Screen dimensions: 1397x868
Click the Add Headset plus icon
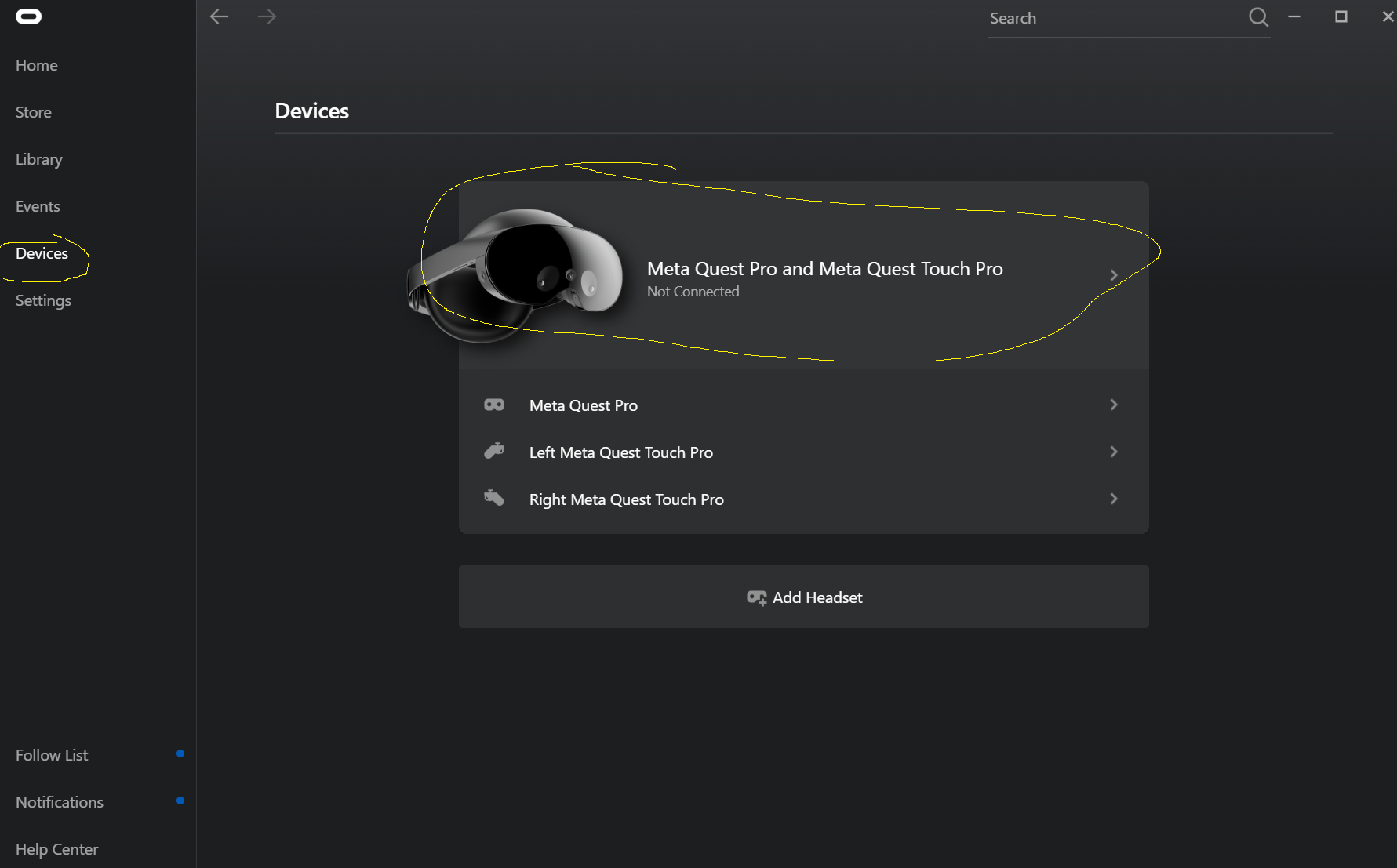(756, 597)
